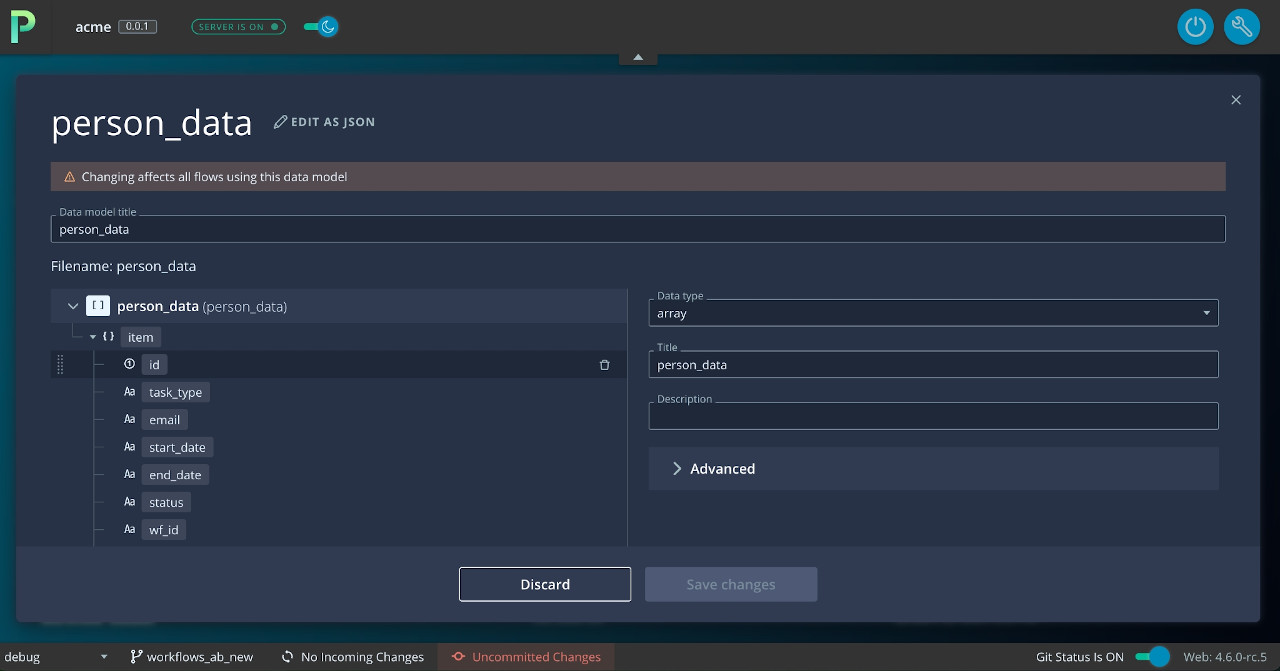
Task: Click the Description input field
Action: (933, 416)
